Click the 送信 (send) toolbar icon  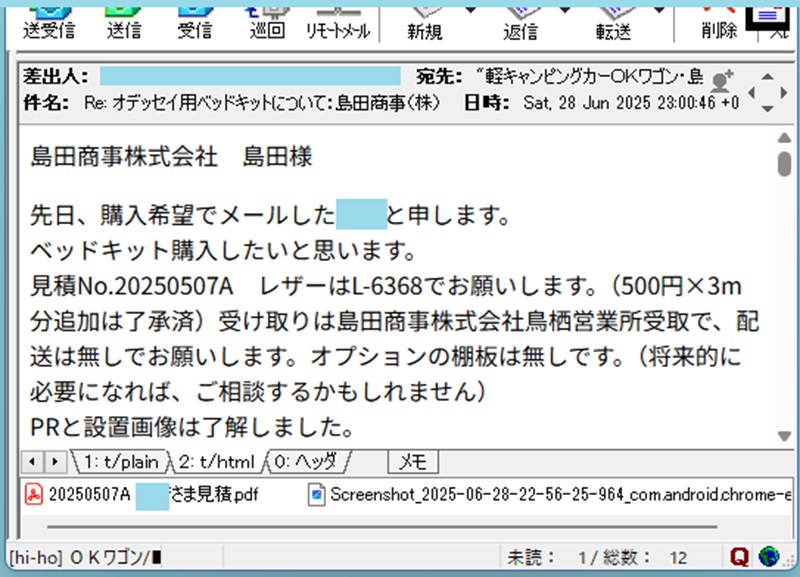(x=122, y=22)
